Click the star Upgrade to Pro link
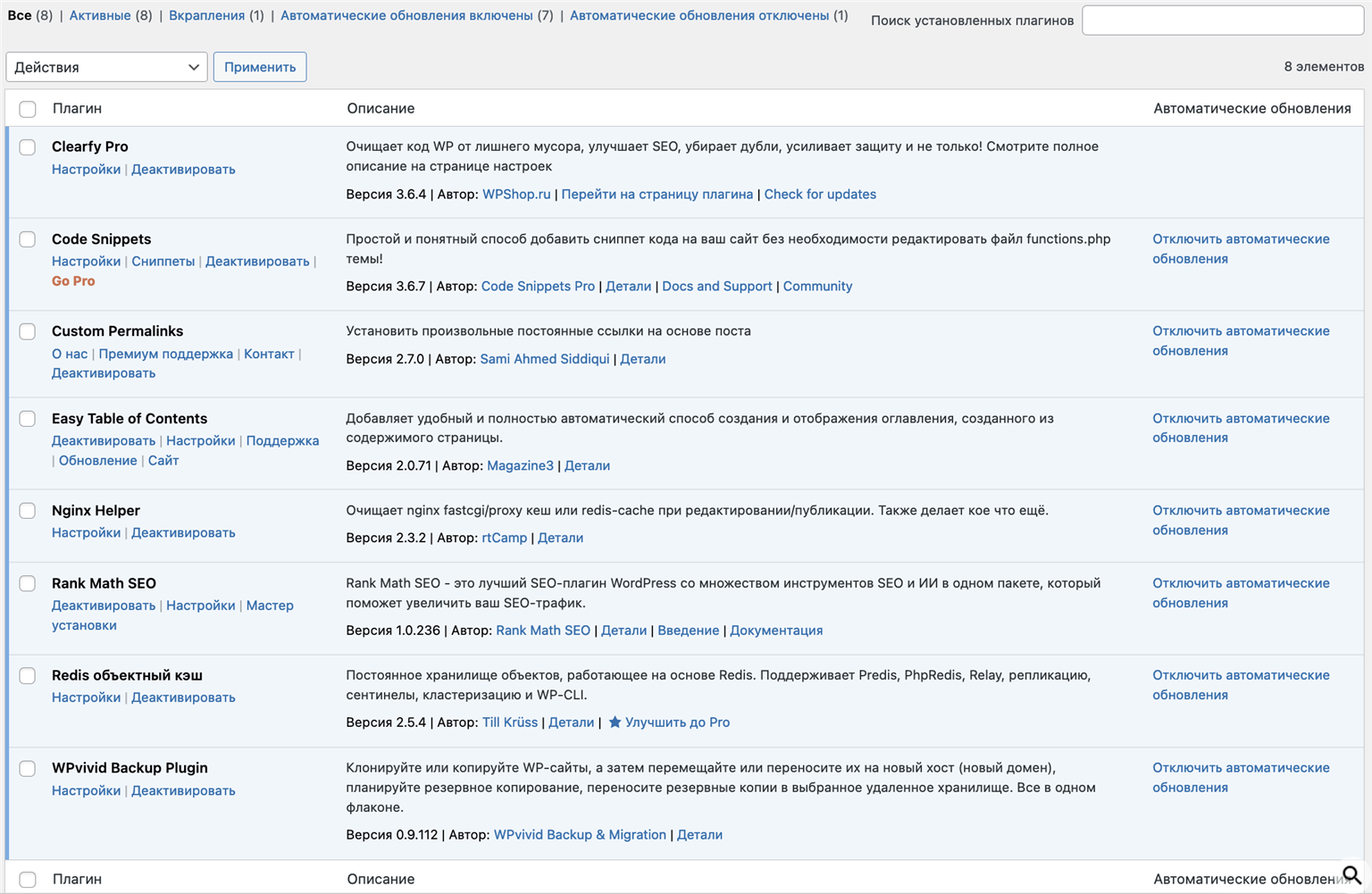 669,723
